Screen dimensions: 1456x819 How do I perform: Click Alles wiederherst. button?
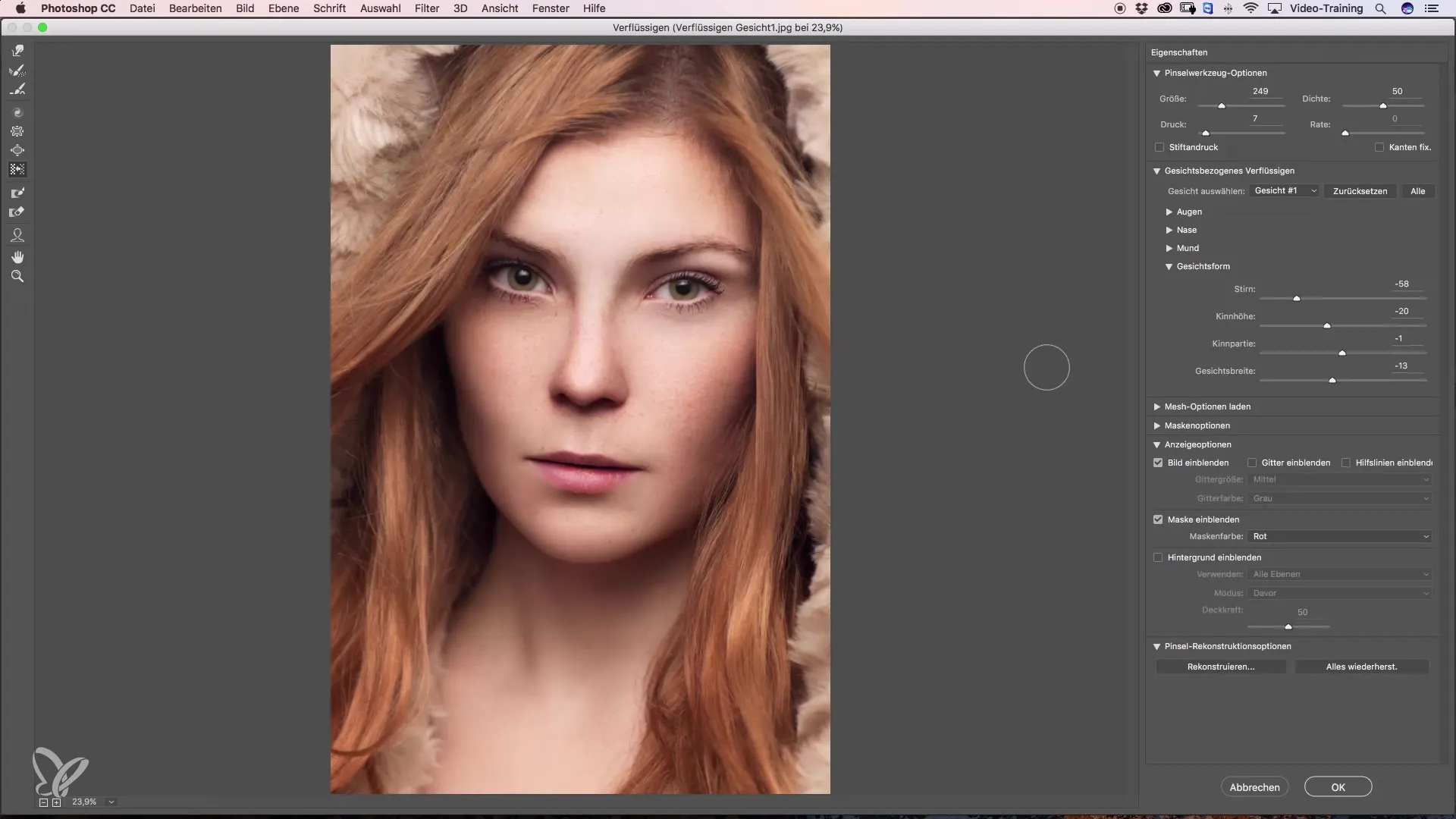pos(1361,667)
